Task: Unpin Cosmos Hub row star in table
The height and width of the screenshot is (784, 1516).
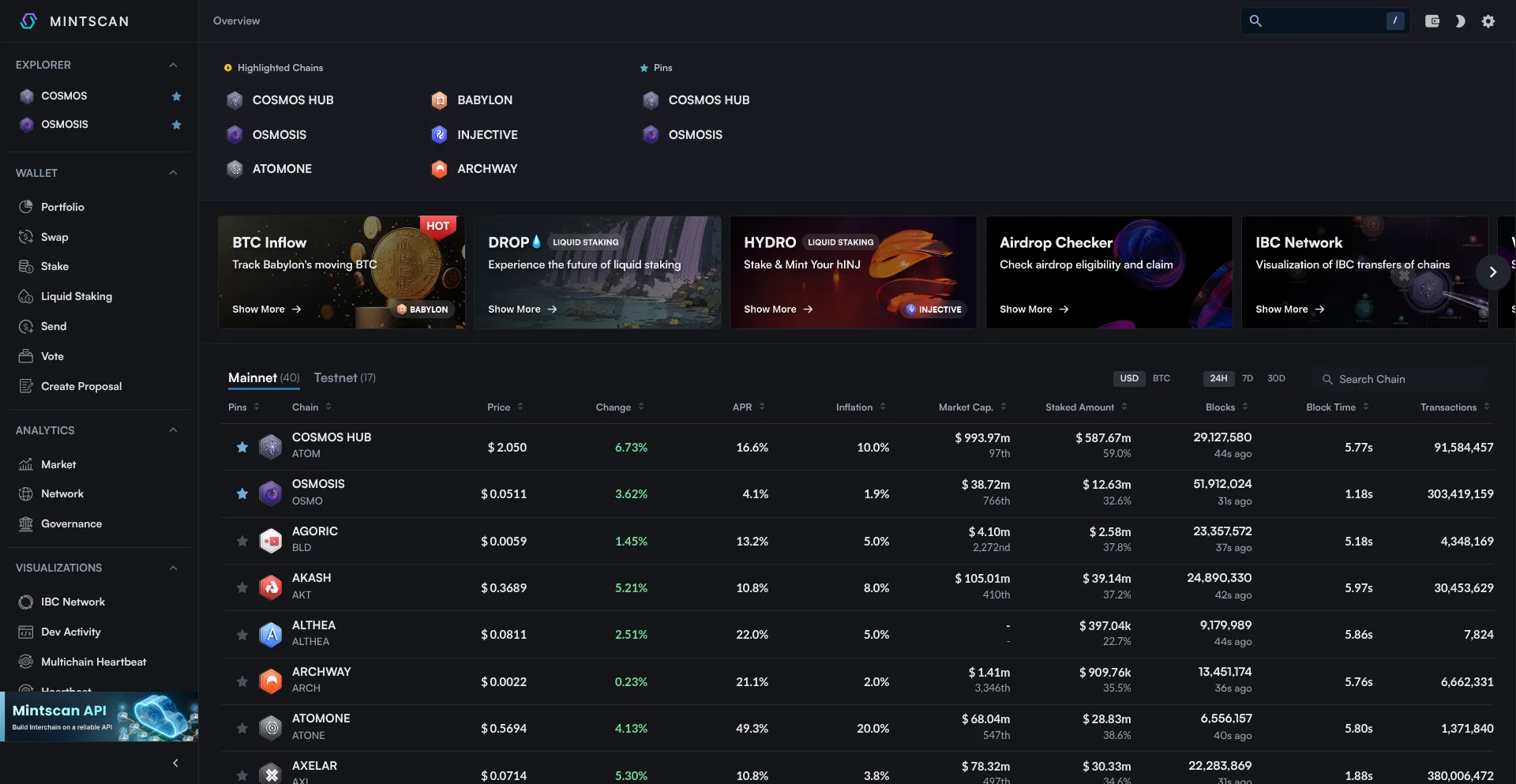Action: click(x=242, y=447)
